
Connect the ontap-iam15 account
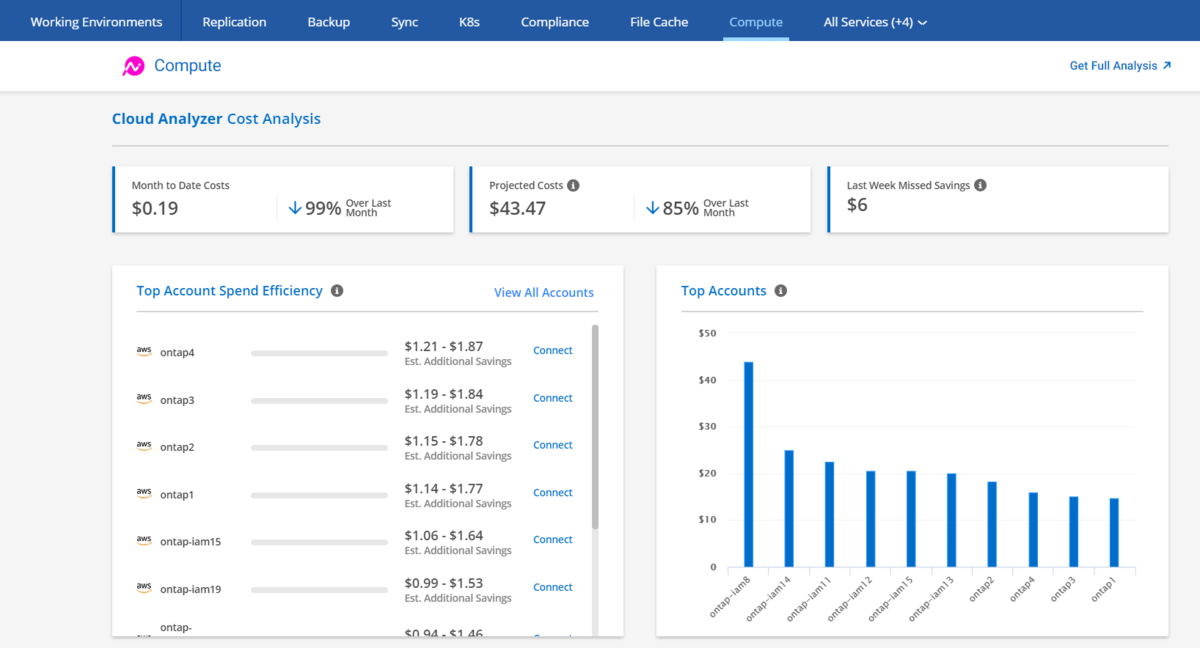pos(553,540)
